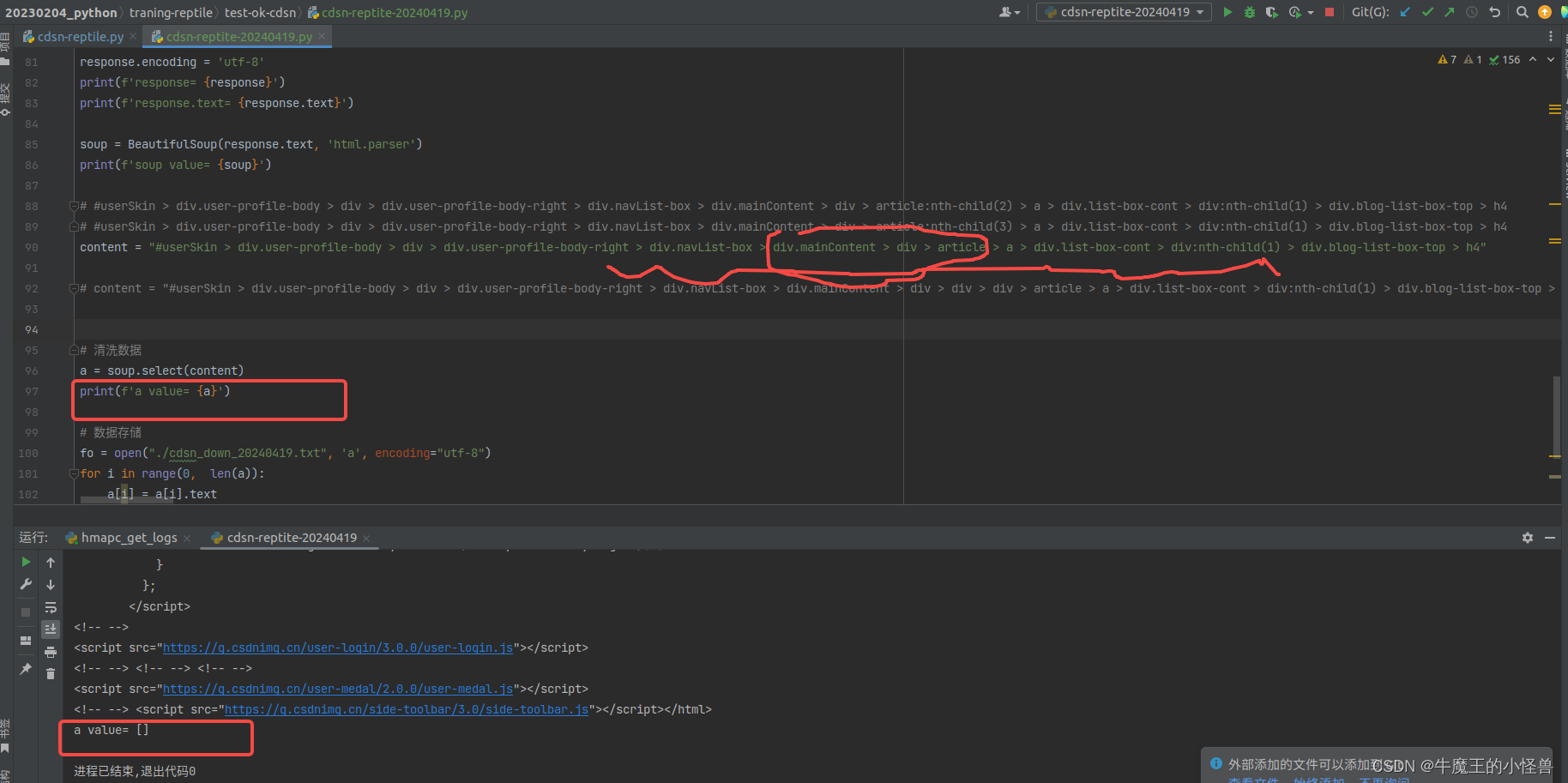Toggle fold marker on line 89

pos(74,226)
